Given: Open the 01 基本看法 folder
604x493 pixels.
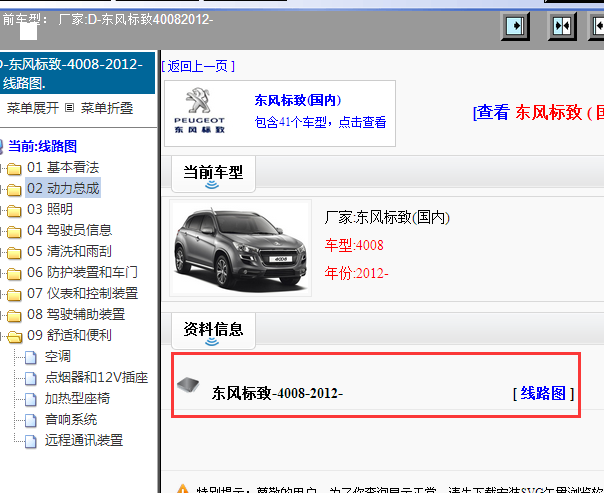Looking at the screenshot, I should tap(63, 167).
